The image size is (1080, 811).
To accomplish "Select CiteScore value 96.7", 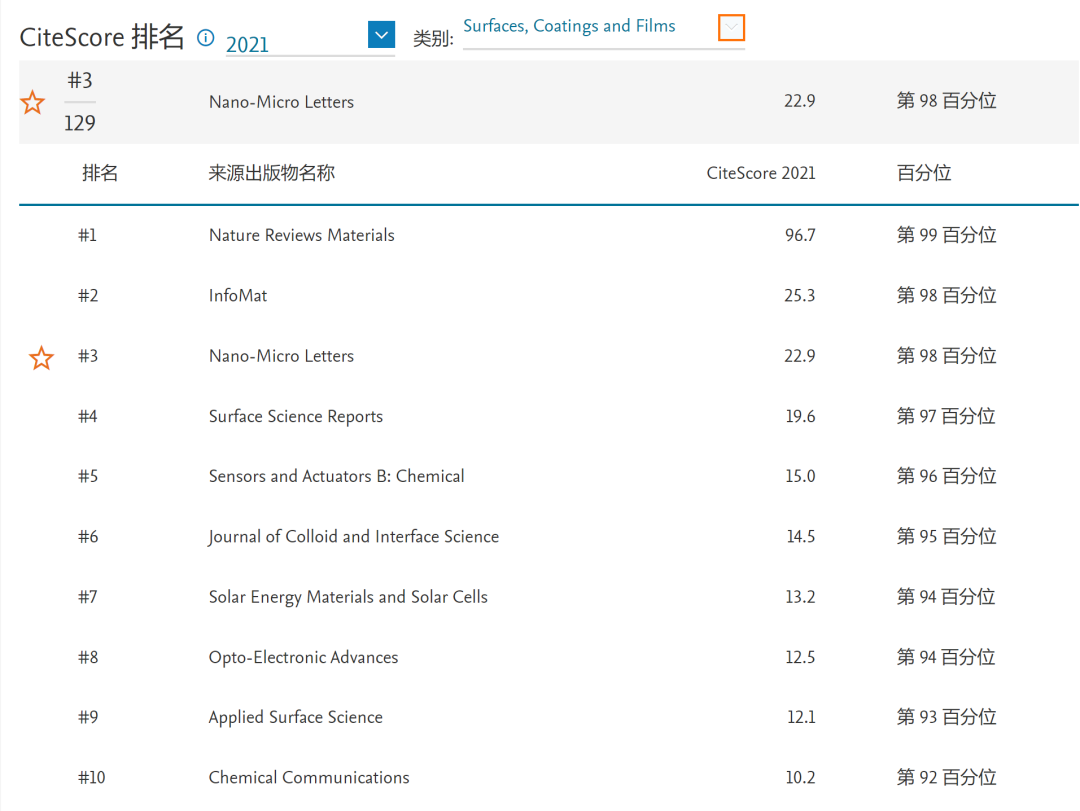I will point(800,235).
